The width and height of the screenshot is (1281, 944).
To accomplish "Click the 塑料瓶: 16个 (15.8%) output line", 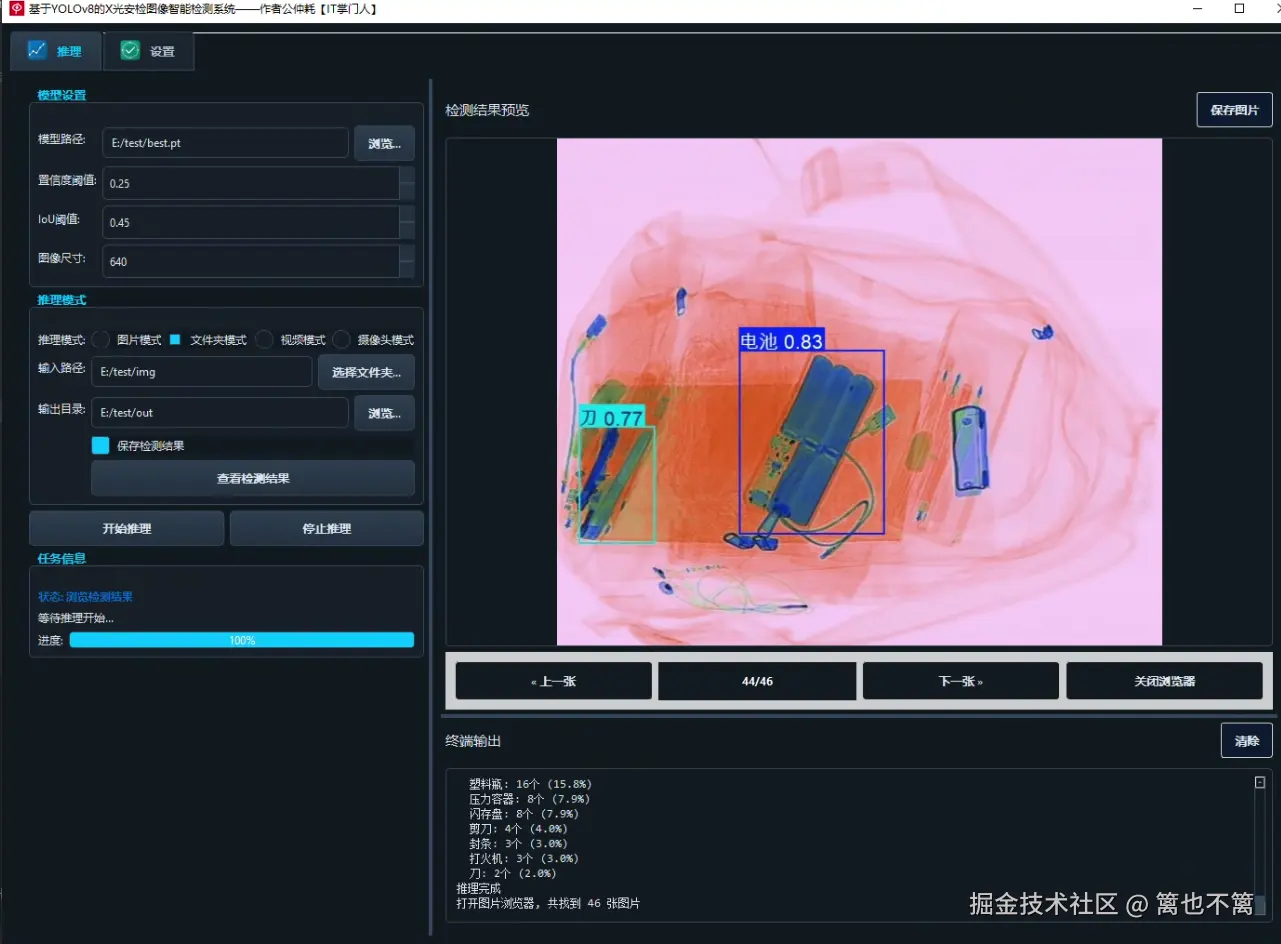I will [x=530, y=784].
